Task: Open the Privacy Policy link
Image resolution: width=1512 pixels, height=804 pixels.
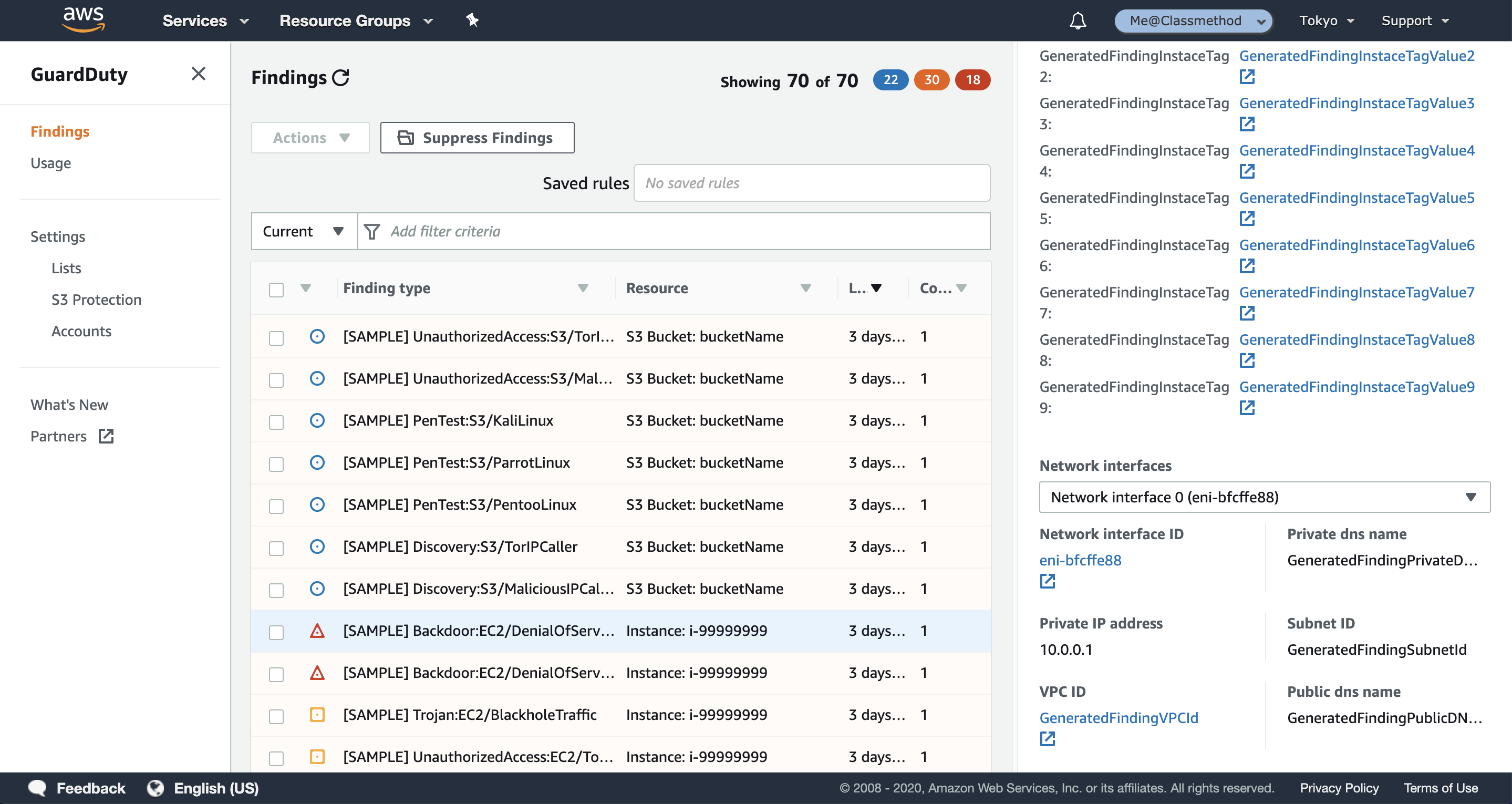Action: pyautogui.click(x=1339, y=788)
